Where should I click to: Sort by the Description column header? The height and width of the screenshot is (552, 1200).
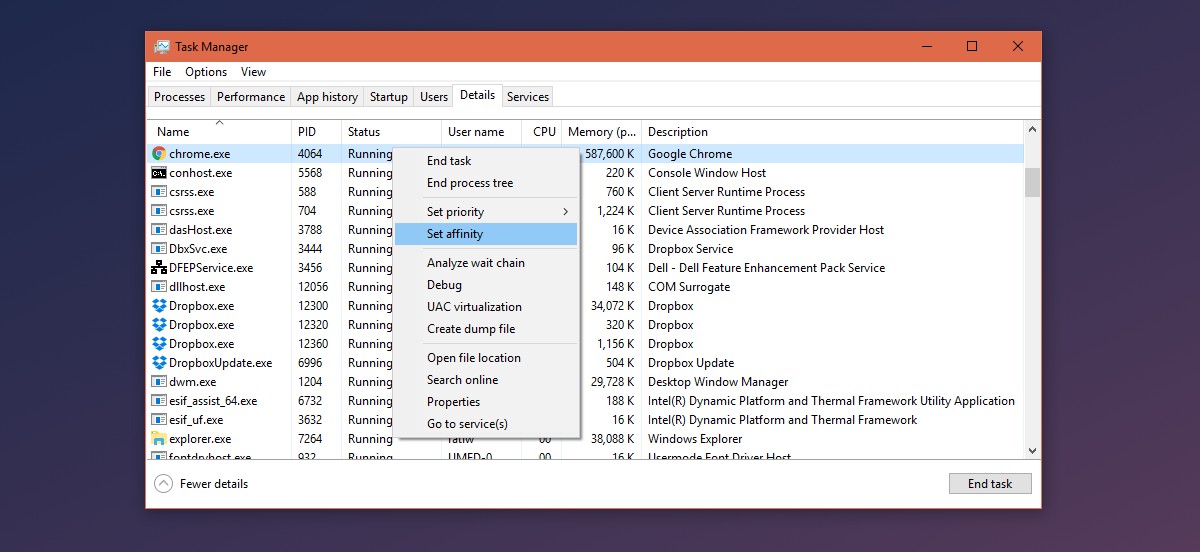(x=833, y=132)
